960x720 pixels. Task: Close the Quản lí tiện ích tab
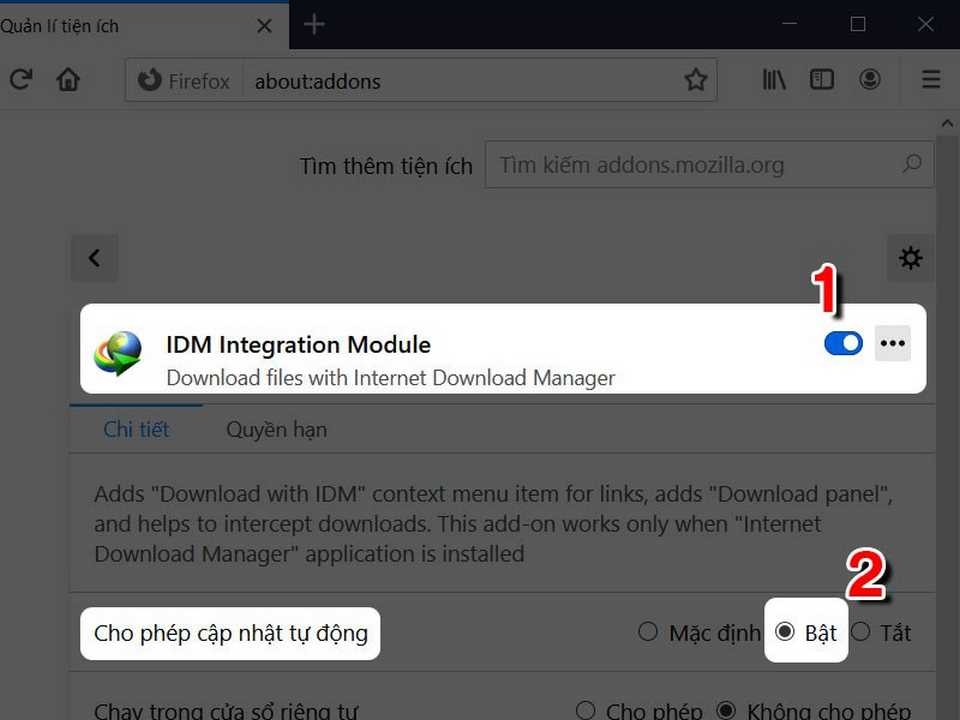coord(264,26)
